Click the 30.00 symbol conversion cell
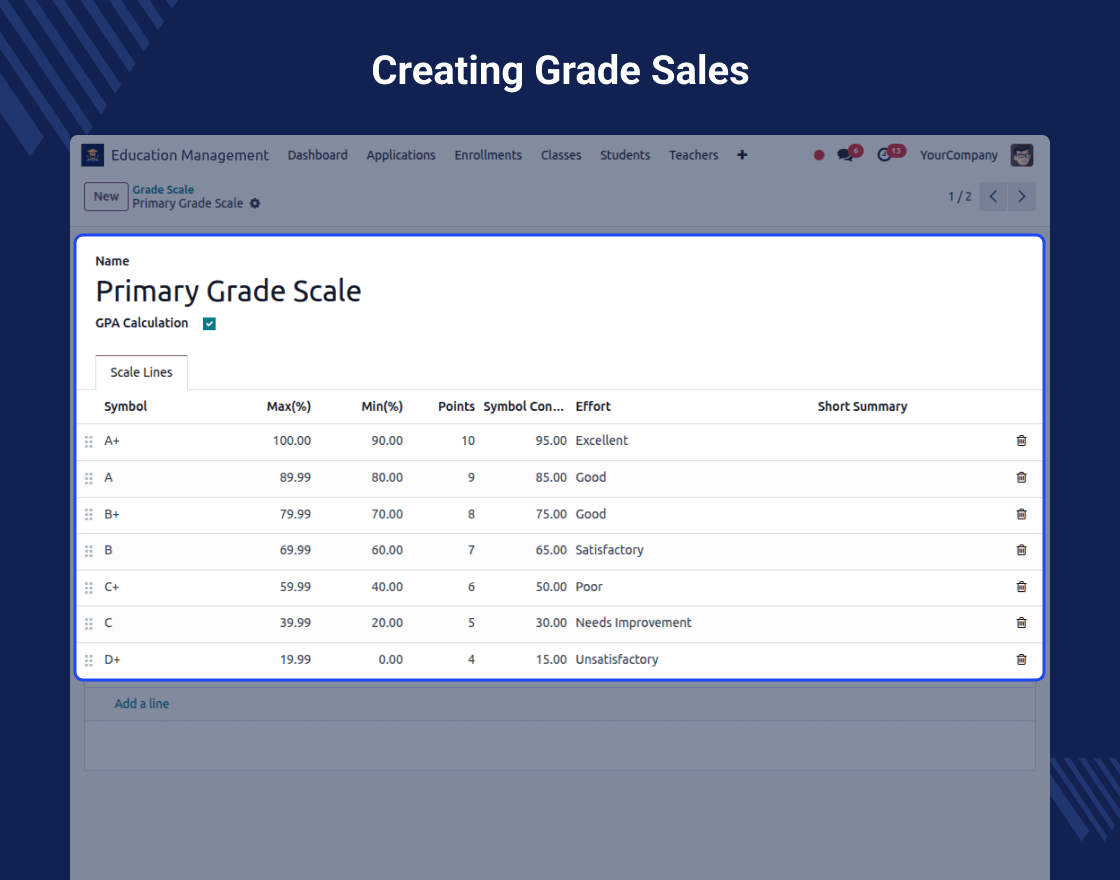This screenshot has height=880, width=1120. 551,623
